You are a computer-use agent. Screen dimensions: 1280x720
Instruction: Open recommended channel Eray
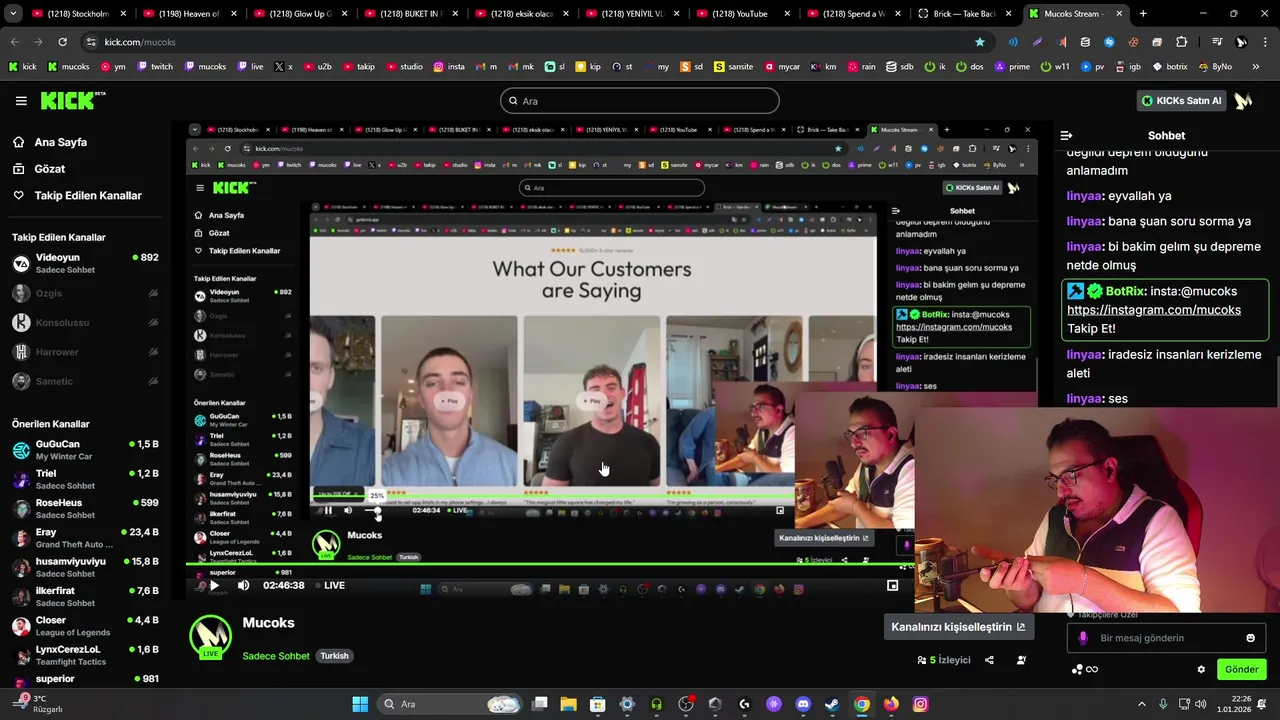click(85, 538)
